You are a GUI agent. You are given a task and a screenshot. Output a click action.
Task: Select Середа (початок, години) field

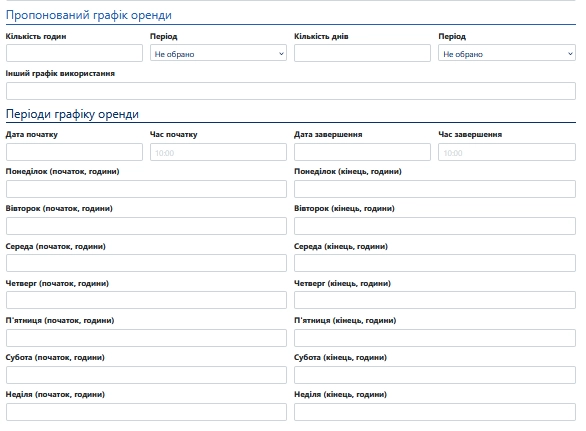click(x=146, y=263)
